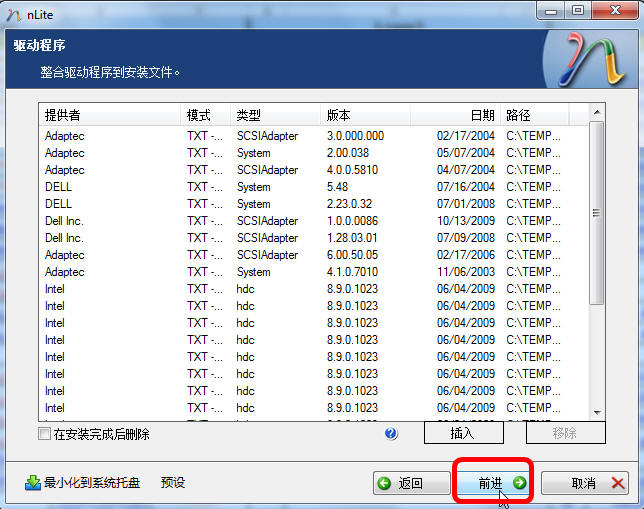
Task: Click the blue help question mark icon
Action: click(391, 433)
